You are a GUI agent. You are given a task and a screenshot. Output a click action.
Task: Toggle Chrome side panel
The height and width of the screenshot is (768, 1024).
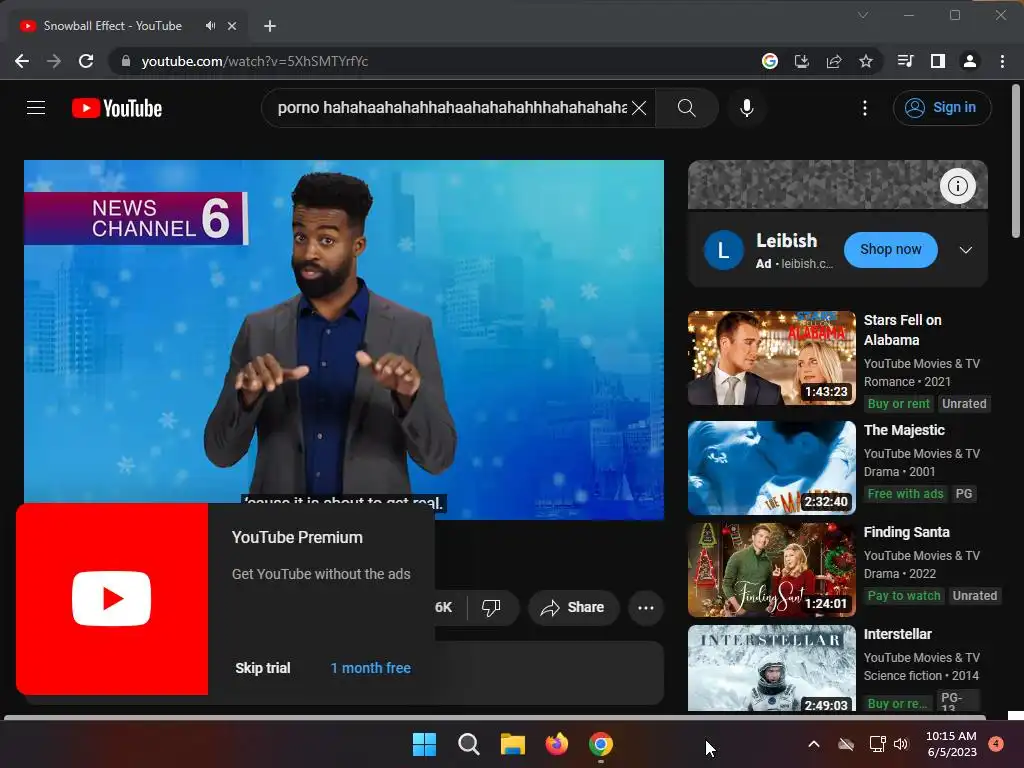[x=937, y=61]
